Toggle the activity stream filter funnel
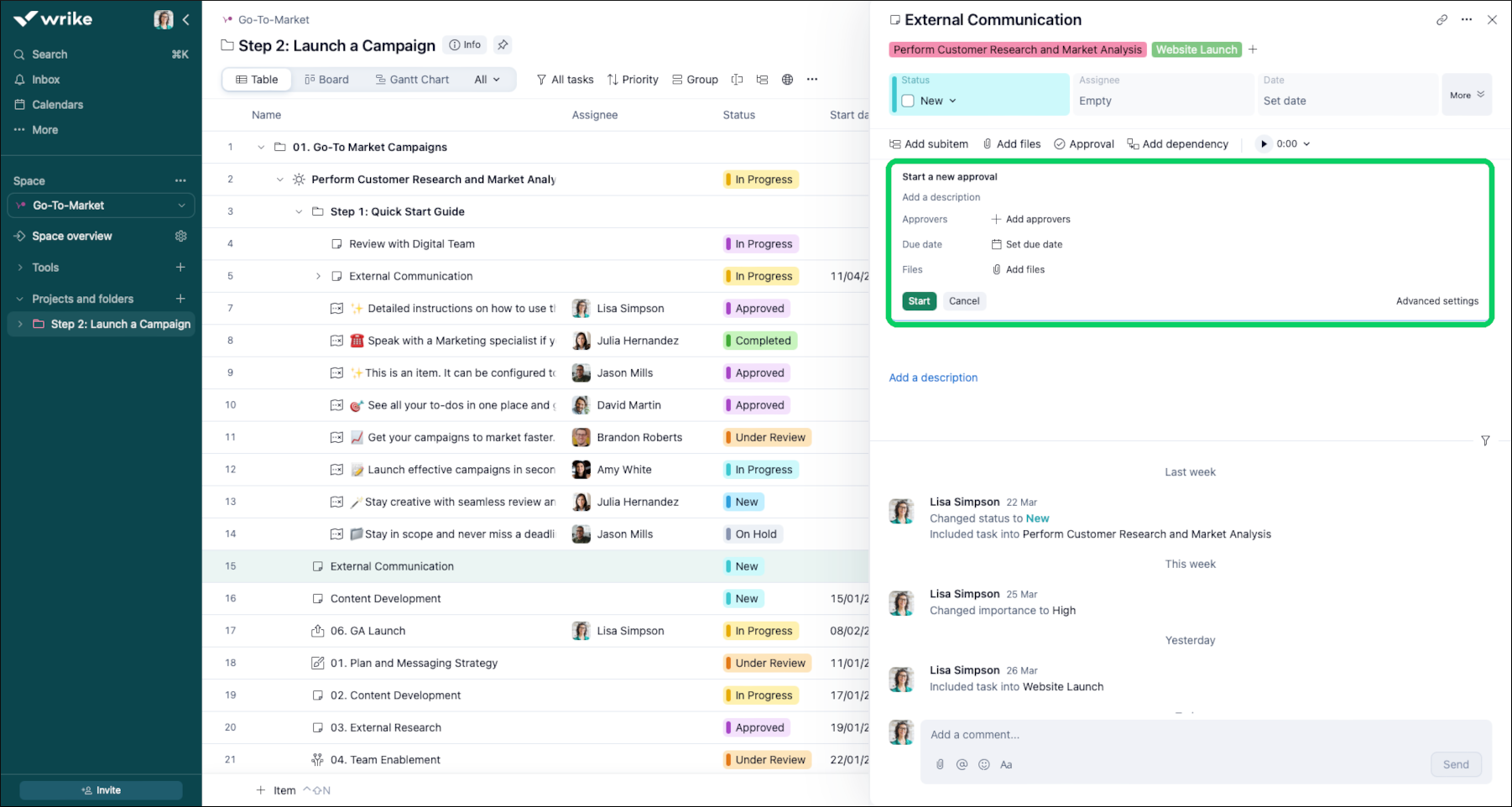 pos(1485,440)
